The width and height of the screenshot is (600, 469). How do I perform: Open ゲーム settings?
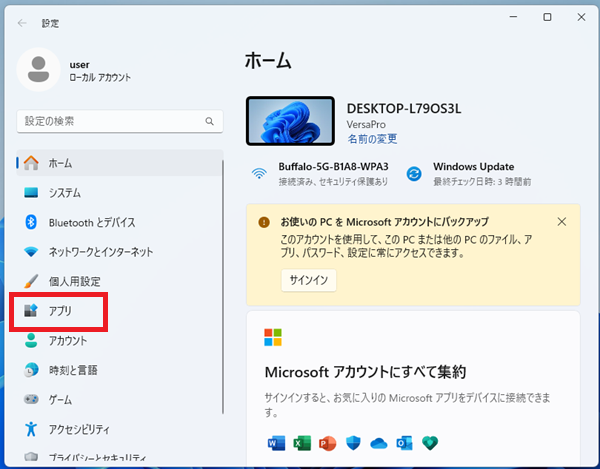click(x=120, y=400)
